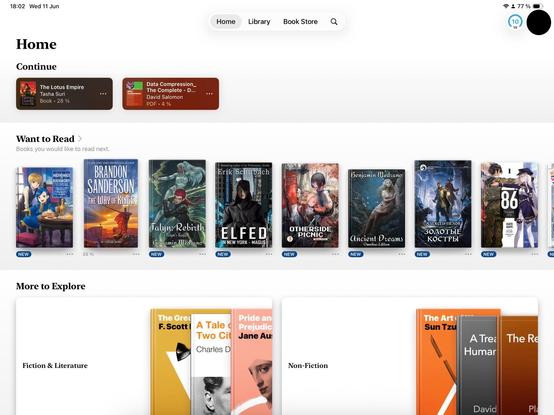The image size is (554, 415).
Task: Open Ancient Dreams book cover
Action: tap(377, 208)
